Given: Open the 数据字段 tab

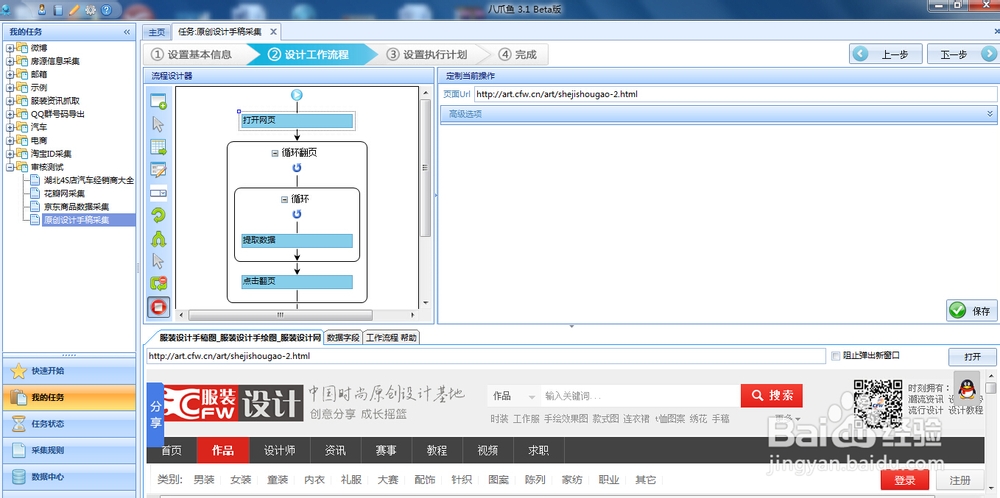Looking at the screenshot, I should (x=343, y=338).
